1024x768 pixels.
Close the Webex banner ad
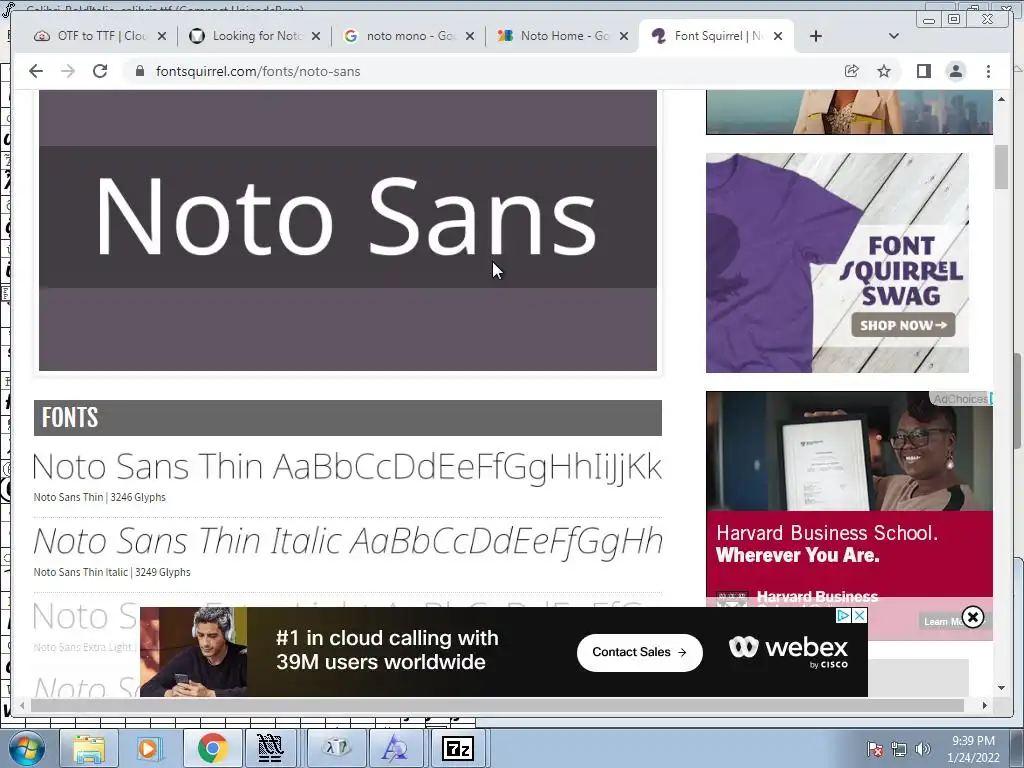(x=859, y=615)
